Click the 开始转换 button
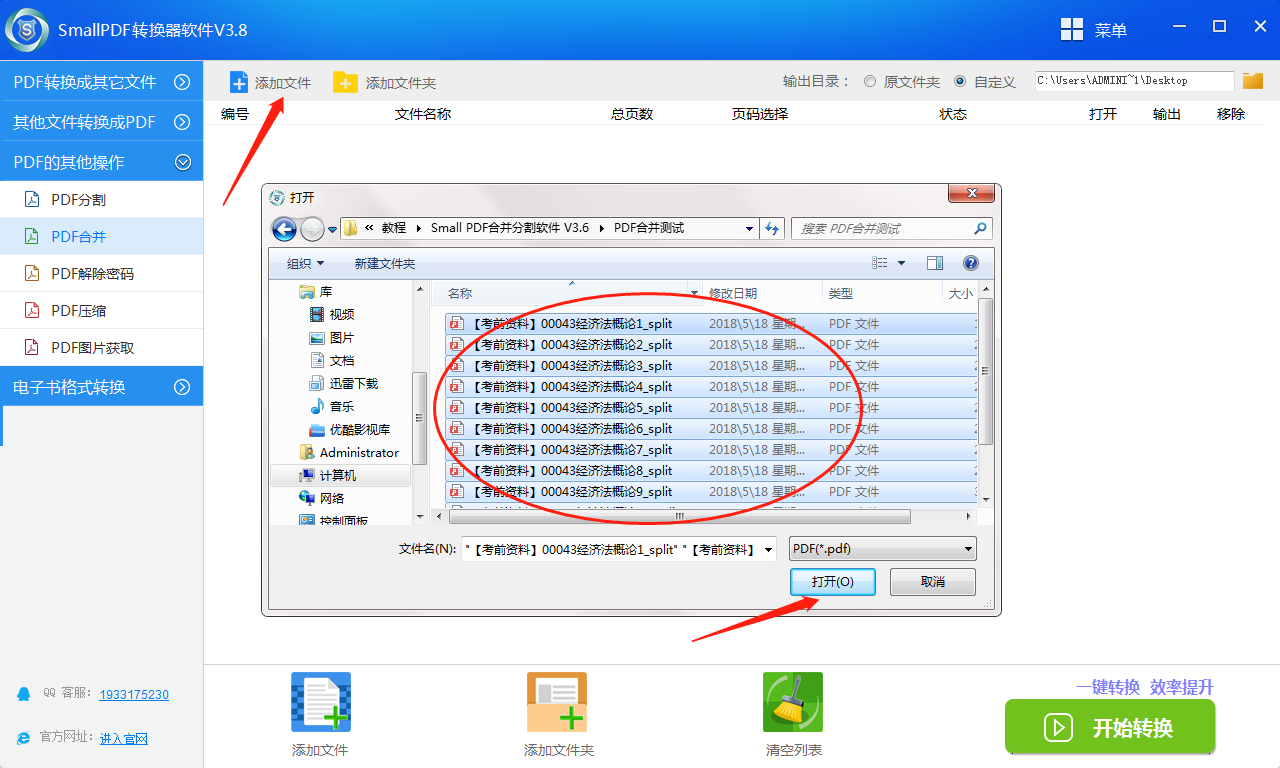Screen dimensions: 1280x768 coord(1110,727)
